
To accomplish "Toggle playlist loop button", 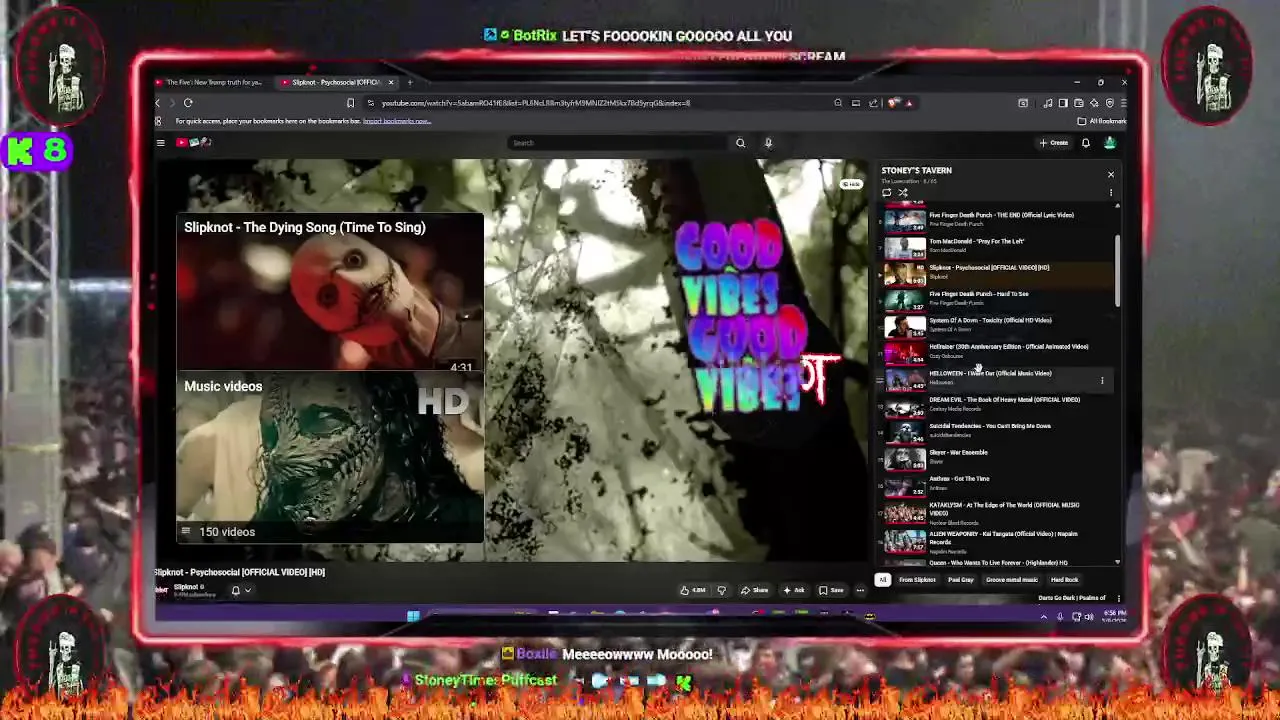I will (886, 193).
